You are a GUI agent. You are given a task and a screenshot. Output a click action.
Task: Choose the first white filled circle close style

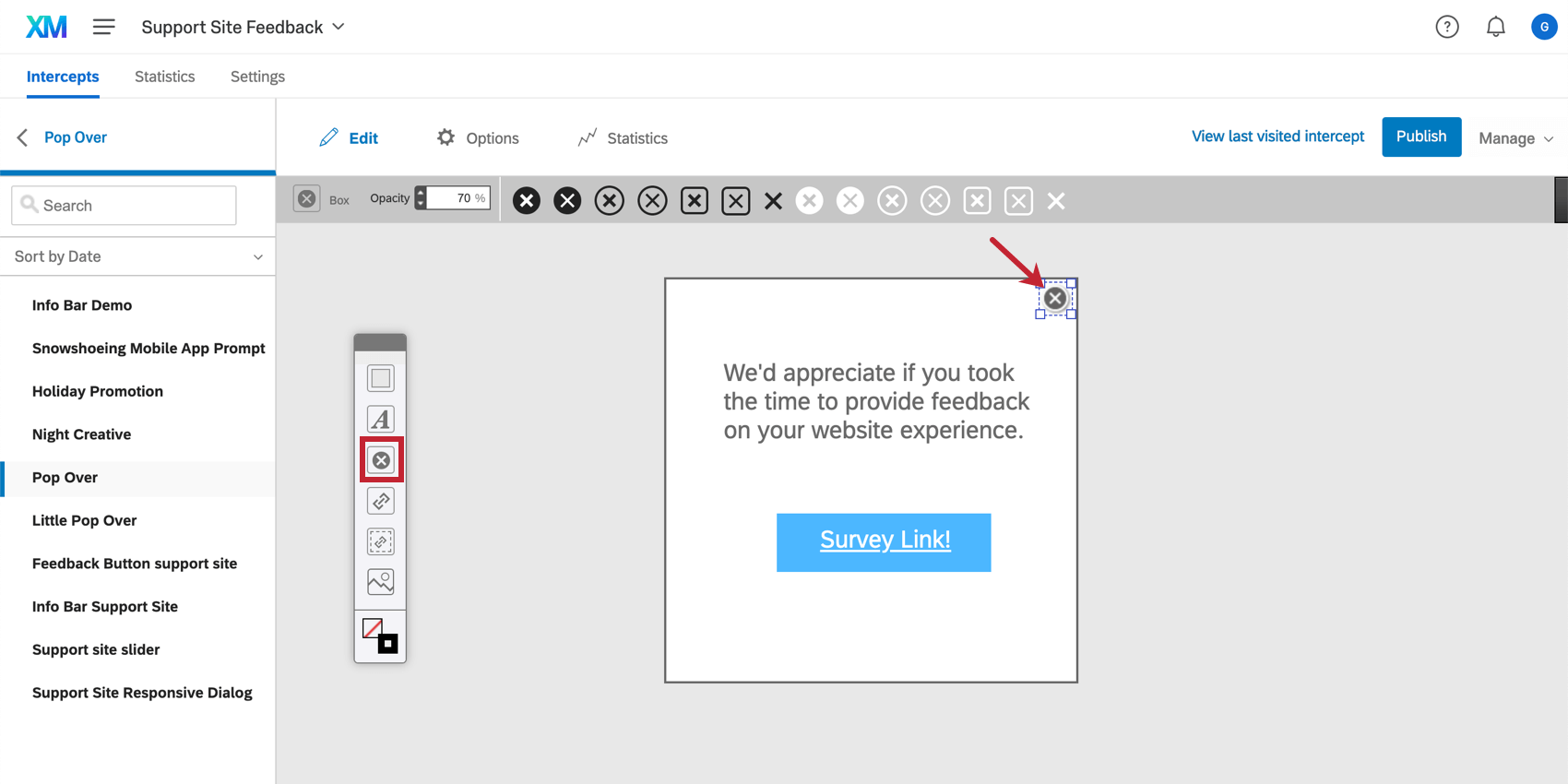point(809,200)
